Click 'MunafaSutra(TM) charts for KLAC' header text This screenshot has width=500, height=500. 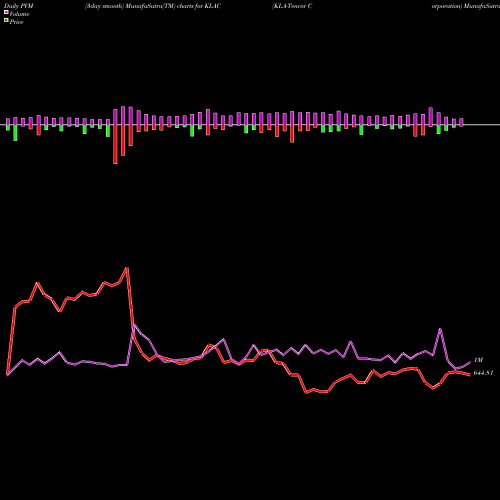point(173,6)
